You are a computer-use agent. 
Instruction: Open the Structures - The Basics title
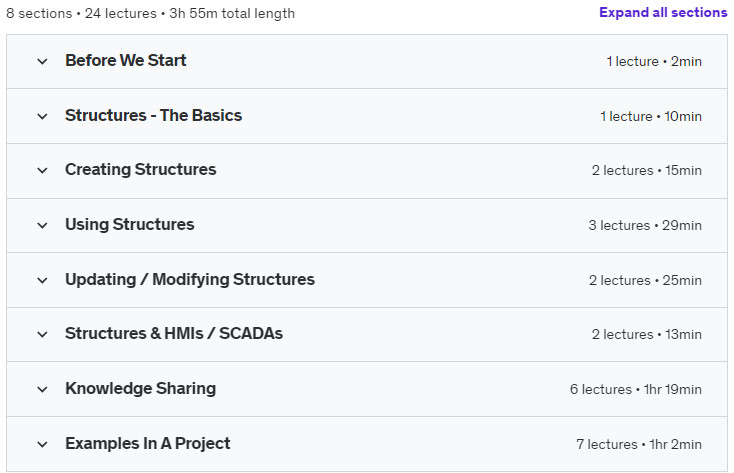(153, 115)
